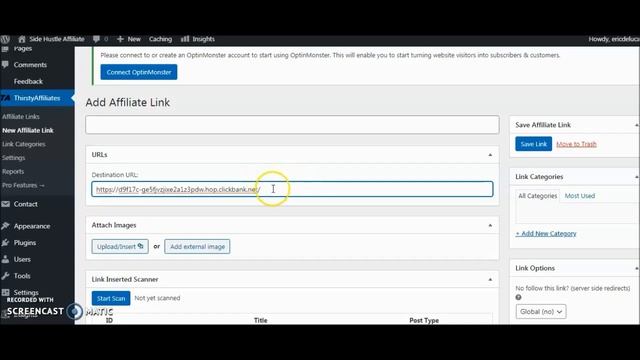
Task: Click the Connect OptinMonster button
Action: [x=139, y=72]
